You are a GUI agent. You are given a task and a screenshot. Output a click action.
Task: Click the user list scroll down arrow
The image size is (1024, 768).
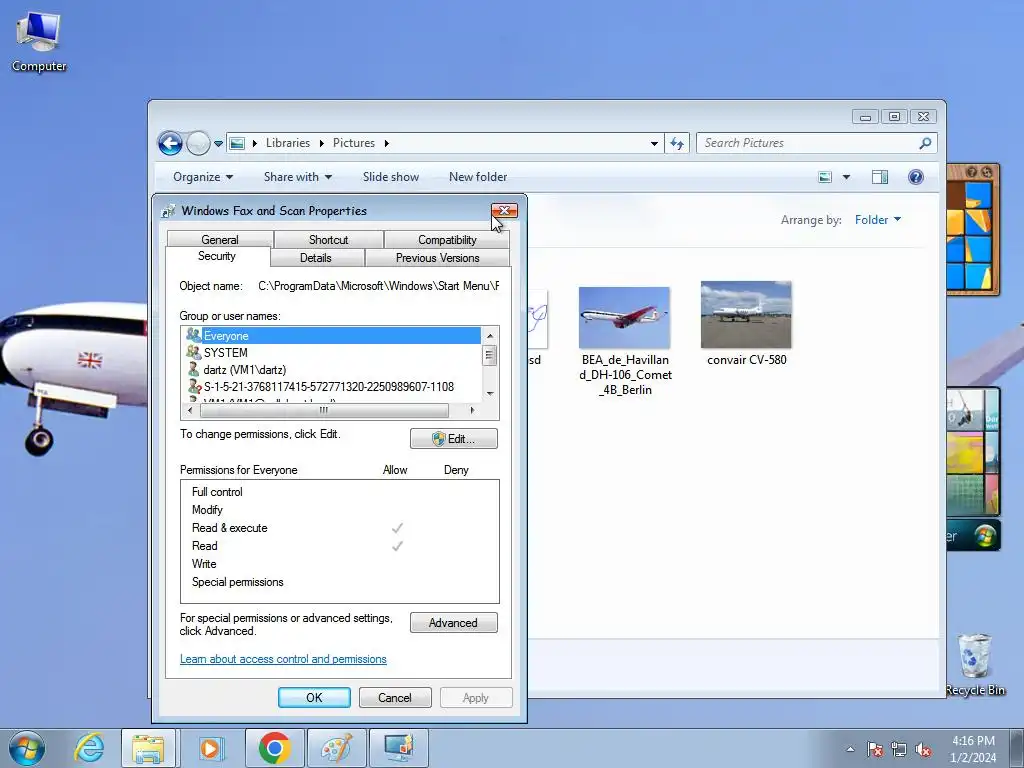click(490, 394)
